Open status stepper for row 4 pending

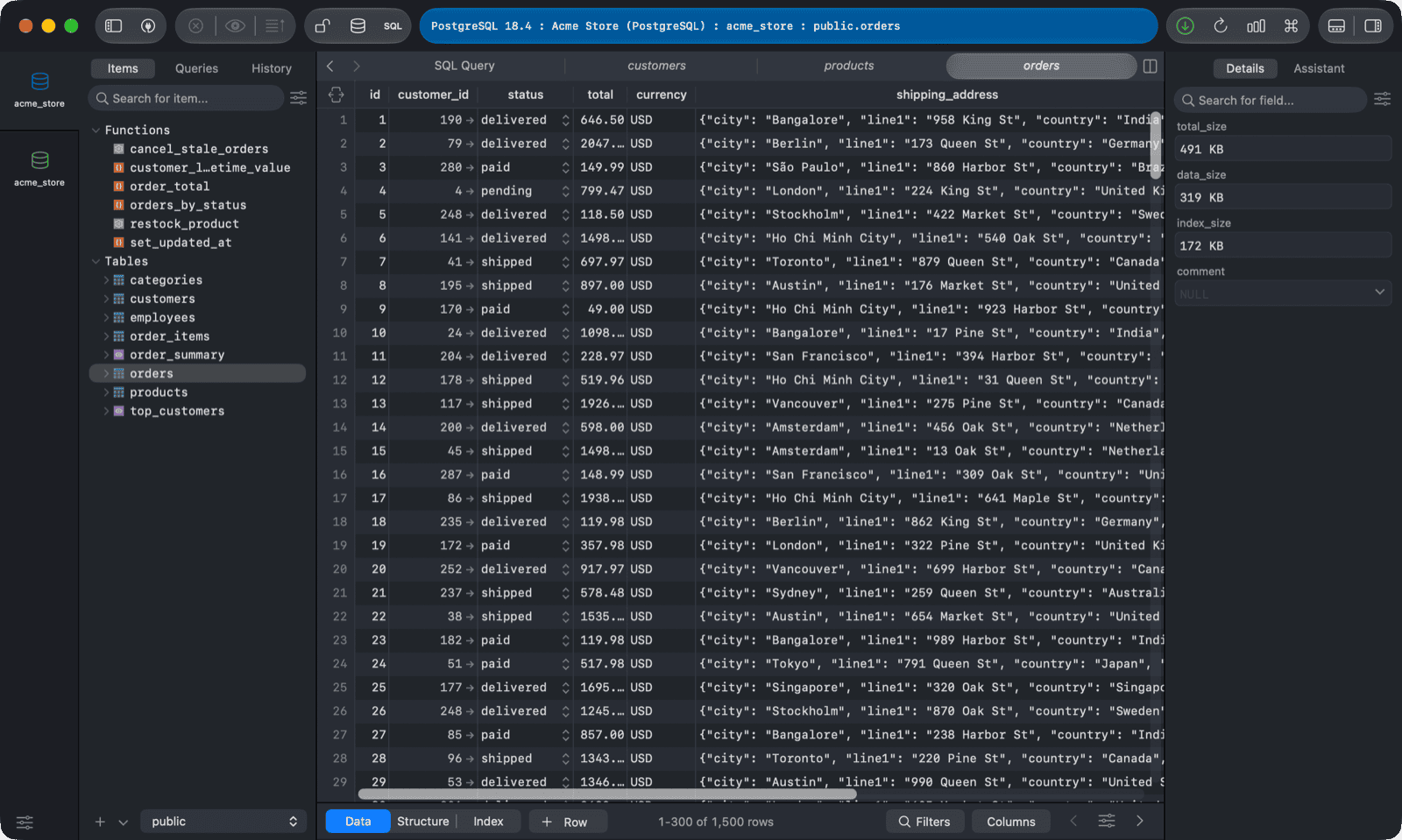click(x=565, y=191)
